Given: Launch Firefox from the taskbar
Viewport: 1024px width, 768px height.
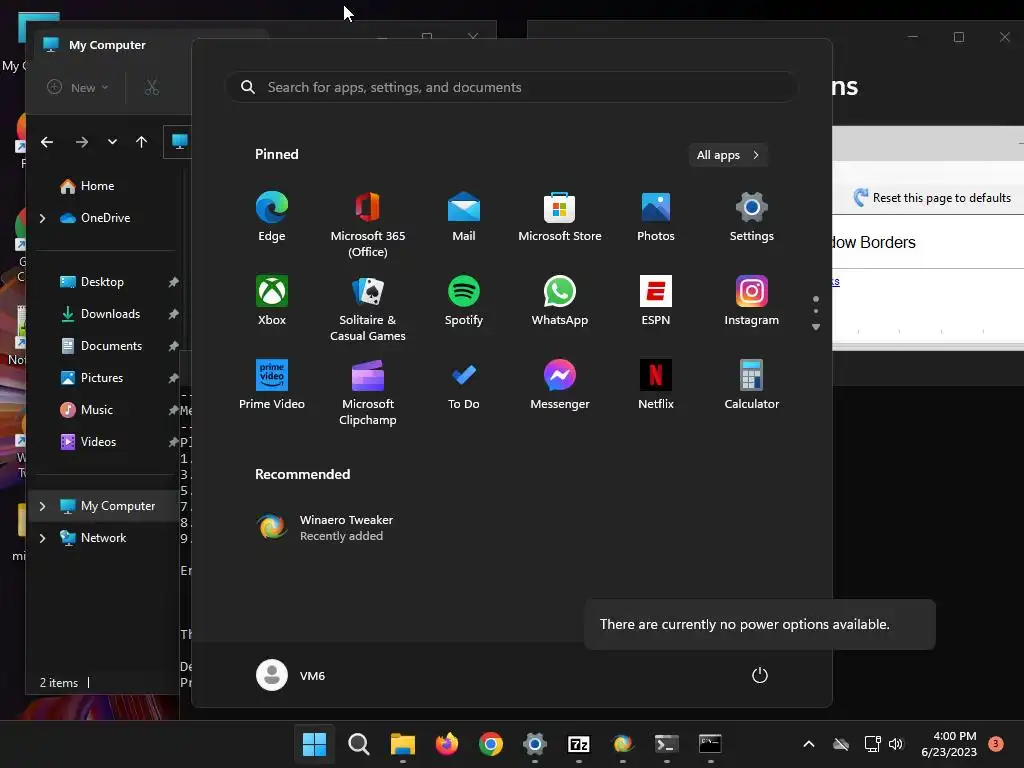Looking at the screenshot, I should [x=447, y=744].
